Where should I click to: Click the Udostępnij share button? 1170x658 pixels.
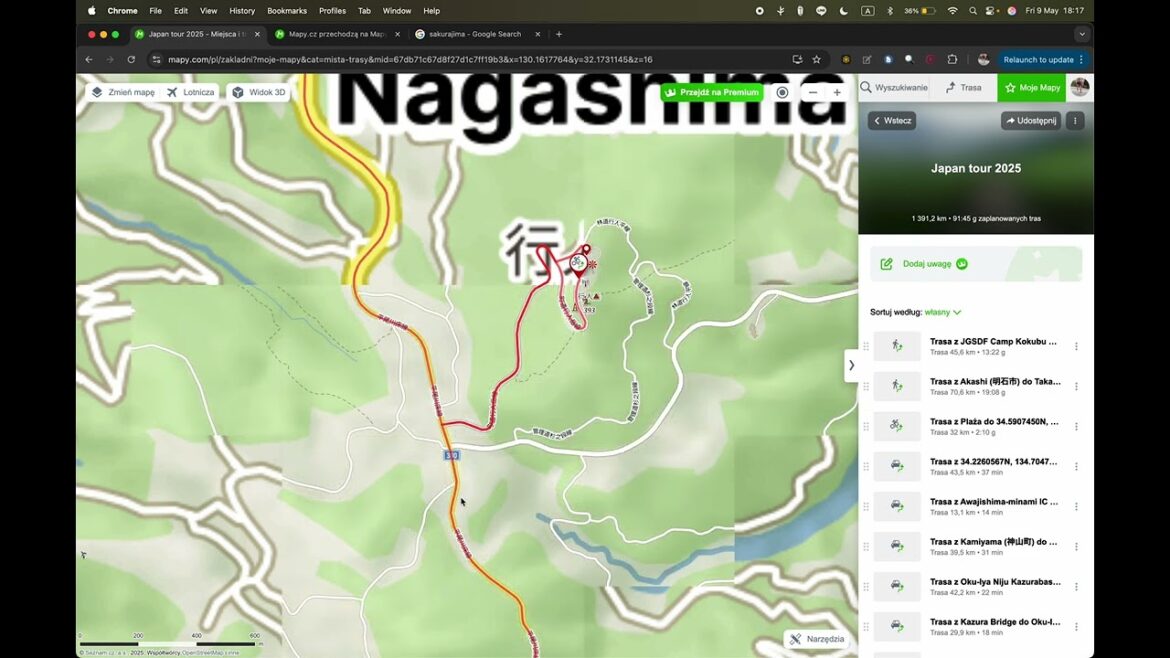[x=1030, y=120]
